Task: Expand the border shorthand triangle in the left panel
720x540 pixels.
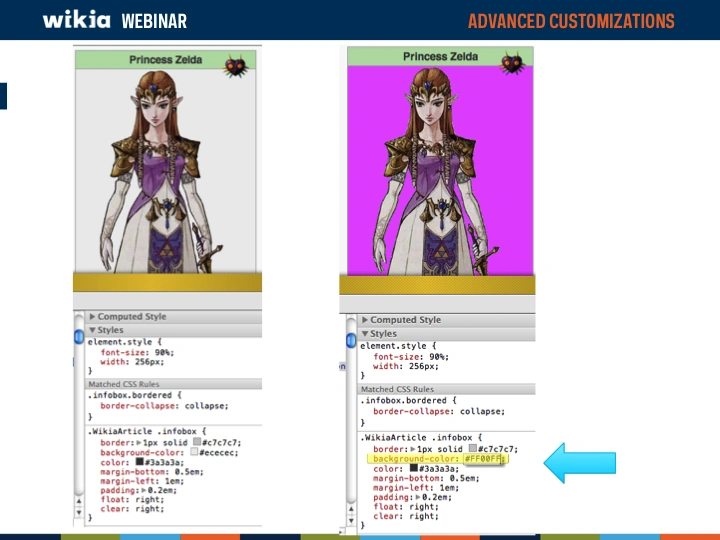Action: pos(137,442)
